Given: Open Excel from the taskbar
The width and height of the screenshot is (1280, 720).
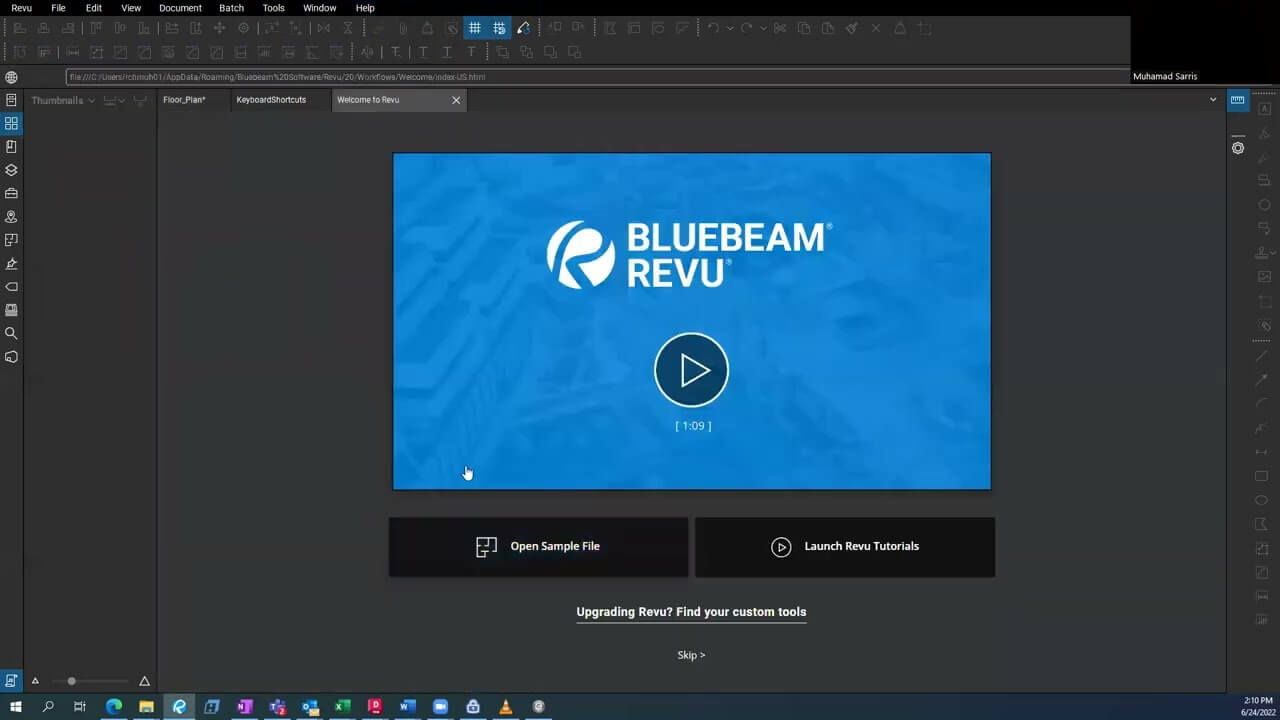Looking at the screenshot, I should (x=342, y=706).
